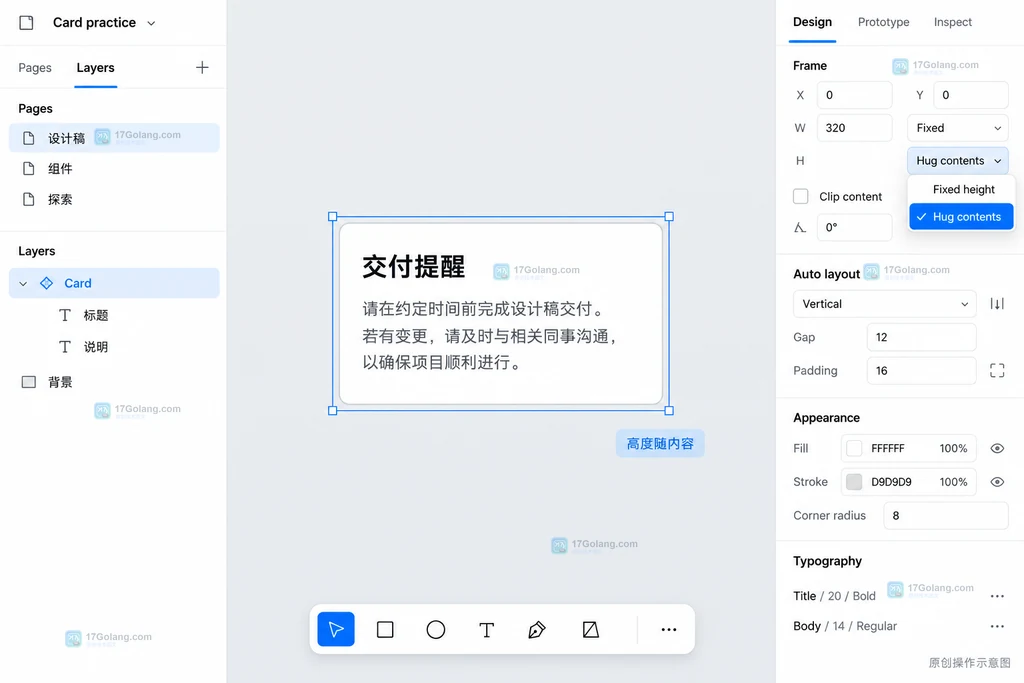The width and height of the screenshot is (1024, 683).
Task: Click the Padding input field
Action: [x=921, y=370]
